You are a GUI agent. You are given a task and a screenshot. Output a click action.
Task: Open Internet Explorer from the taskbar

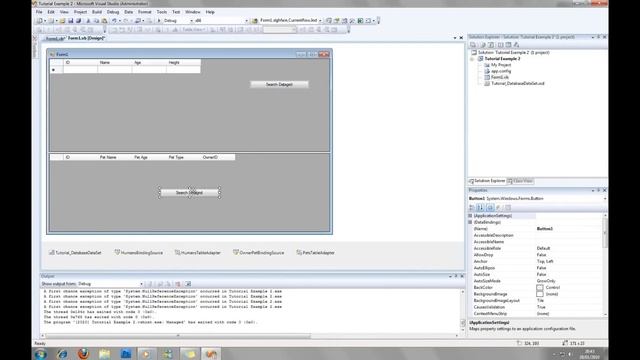tap(62, 353)
